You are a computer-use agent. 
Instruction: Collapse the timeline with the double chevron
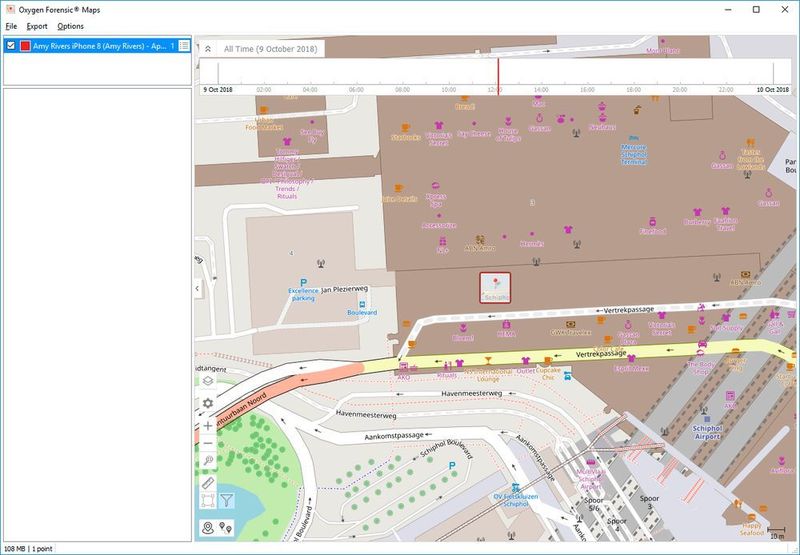click(x=208, y=49)
